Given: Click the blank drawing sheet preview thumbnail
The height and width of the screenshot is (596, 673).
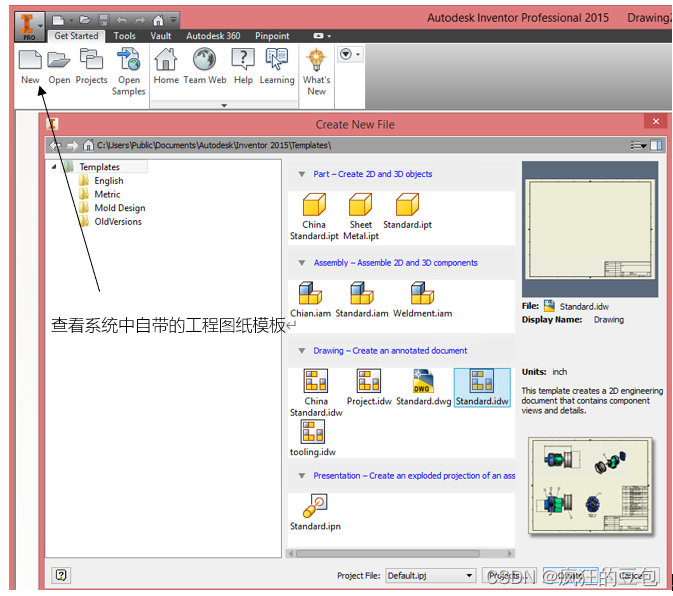Looking at the screenshot, I should 590,229.
